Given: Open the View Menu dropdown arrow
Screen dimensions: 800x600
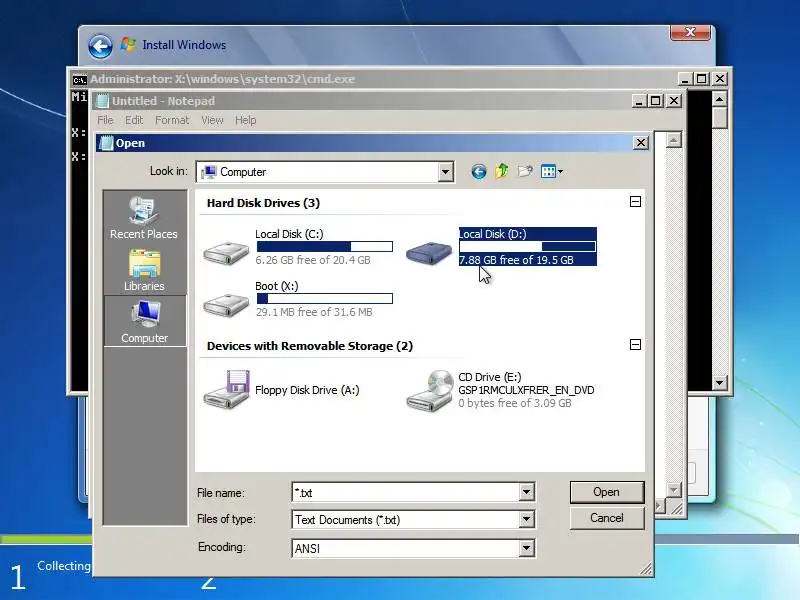Looking at the screenshot, I should pos(560,171).
